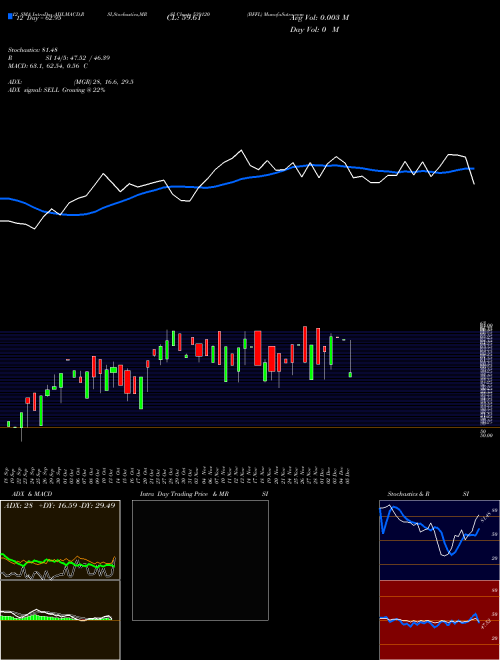Click the 'Day Vol: 0 M' label
This screenshot has height=660, width=500.
tap(314, 30)
